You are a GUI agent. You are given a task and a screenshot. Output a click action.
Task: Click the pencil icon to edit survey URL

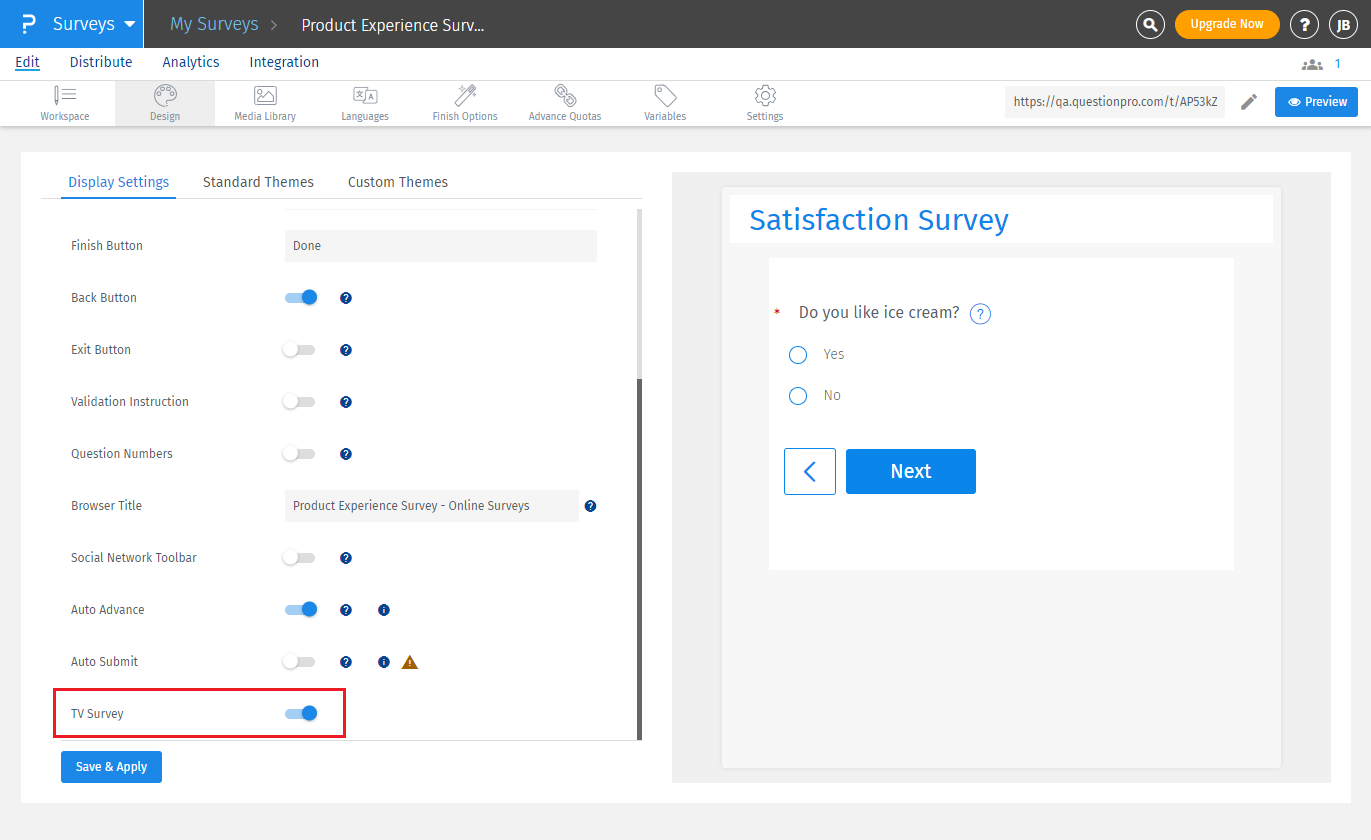(1248, 102)
